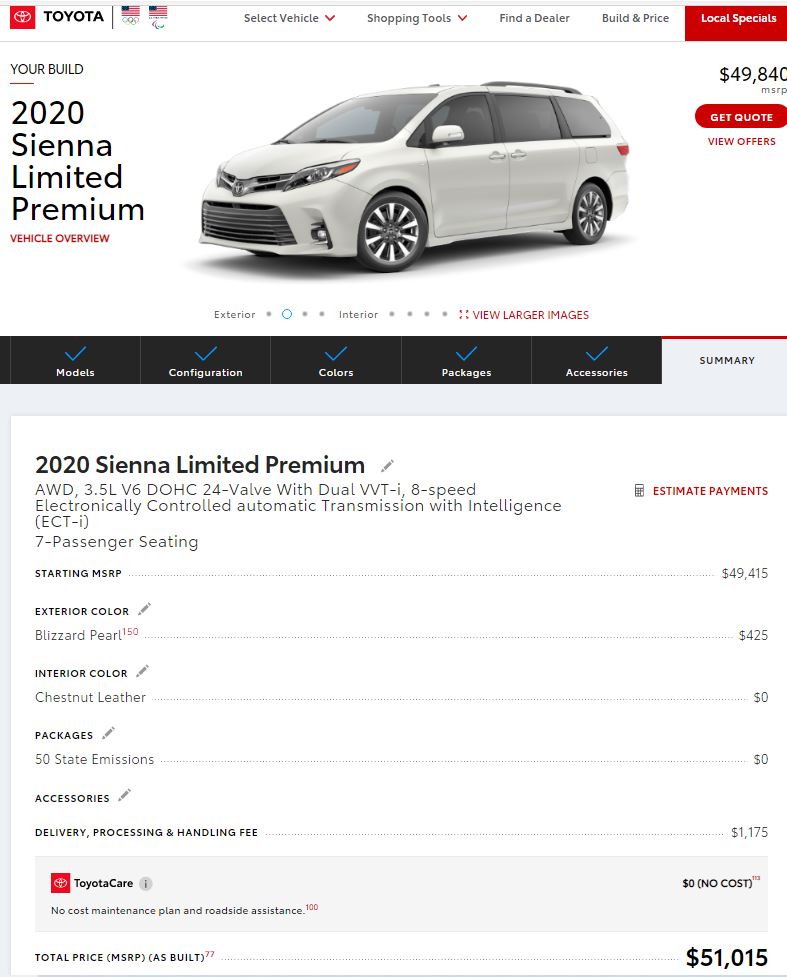Select the highlighted second exterior view dot
Screen dimensions: 787x977
point(287,314)
